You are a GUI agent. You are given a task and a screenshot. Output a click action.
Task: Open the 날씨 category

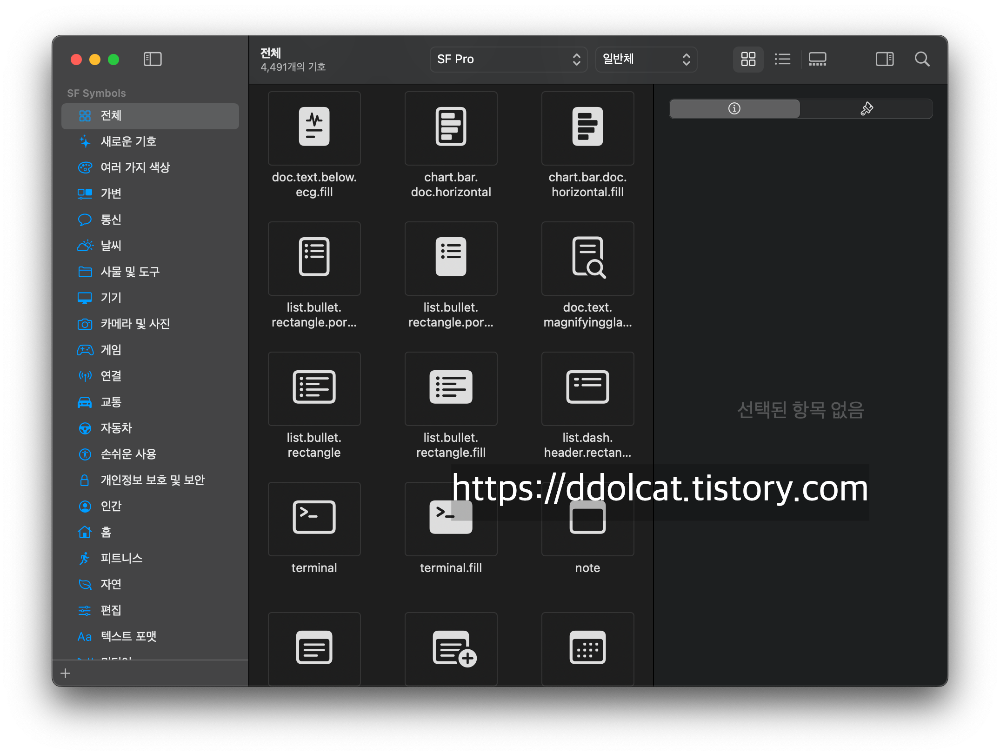pos(111,245)
